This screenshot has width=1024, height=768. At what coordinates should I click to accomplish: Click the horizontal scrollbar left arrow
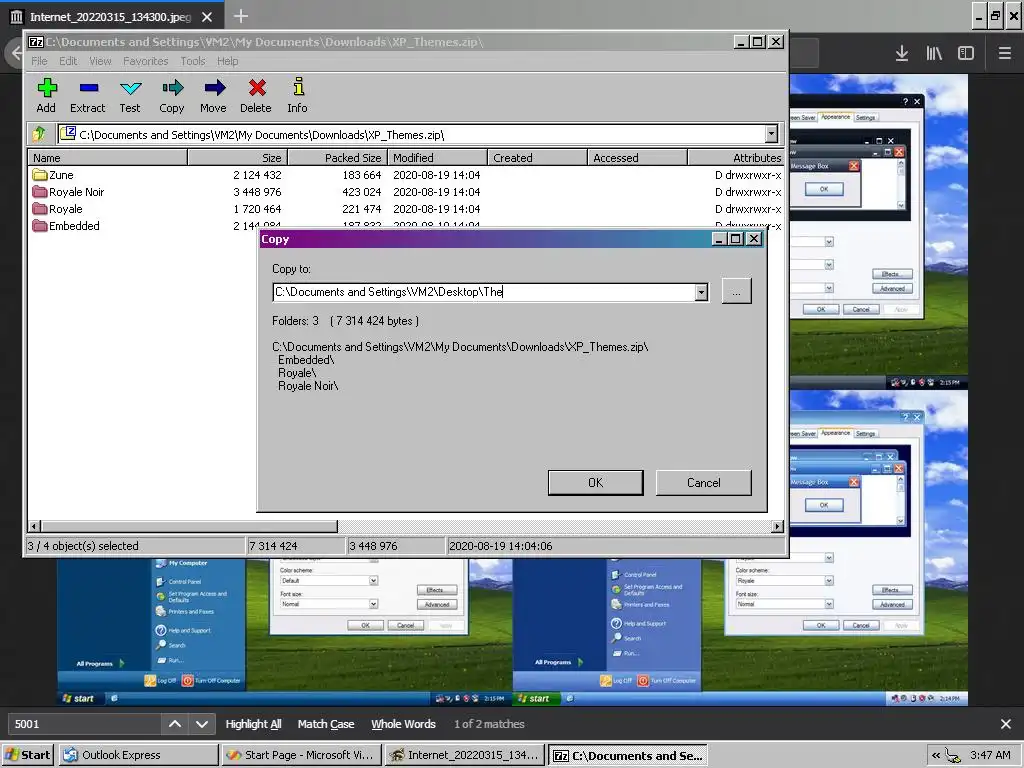click(x=35, y=526)
